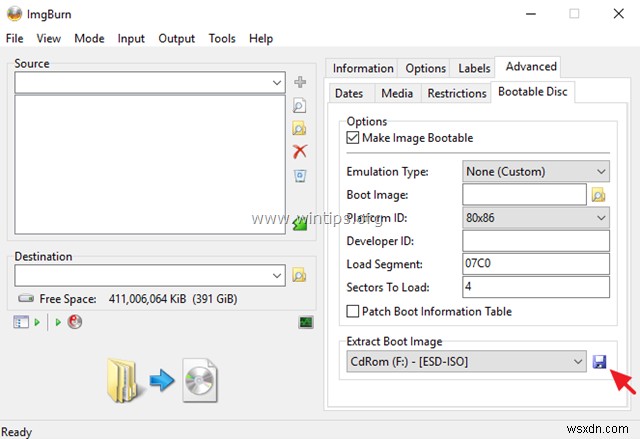This screenshot has height=439, width=640.
Task: Switch to the Information tab
Action: (363, 68)
